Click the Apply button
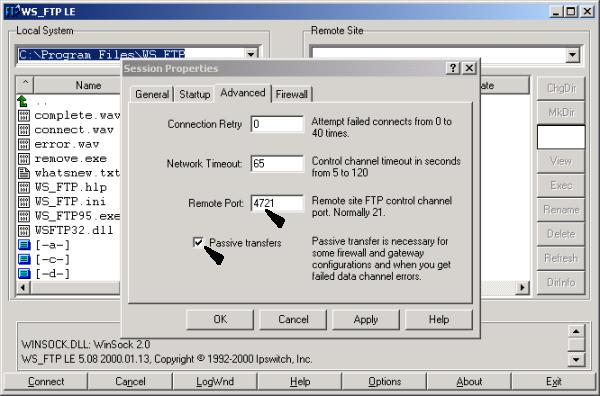Screen dimensions: 600x396 tap(366, 319)
